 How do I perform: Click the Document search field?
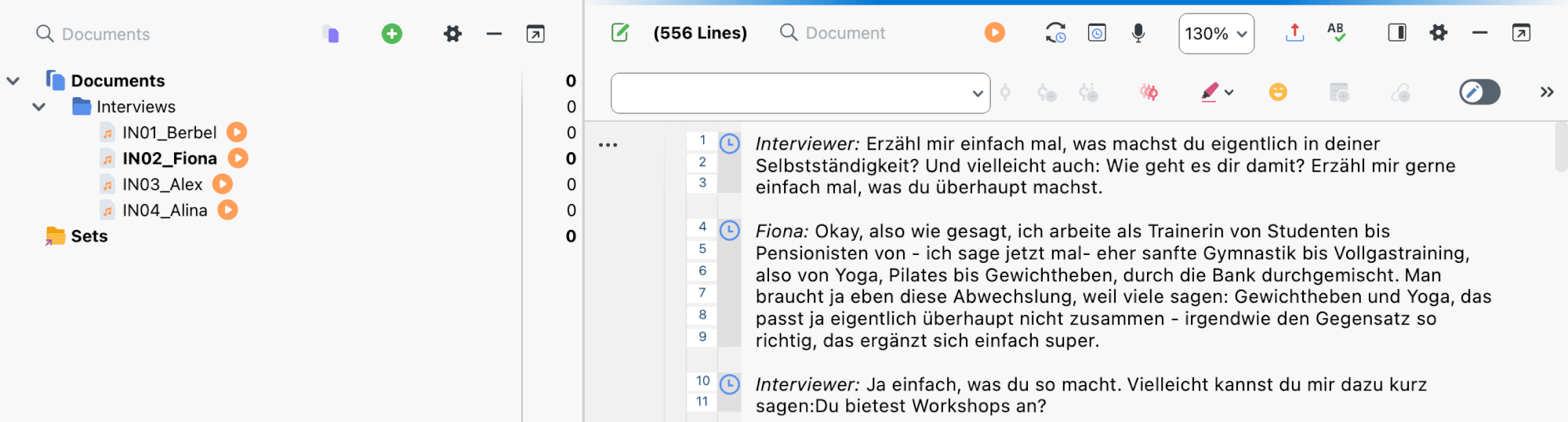point(845,33)
